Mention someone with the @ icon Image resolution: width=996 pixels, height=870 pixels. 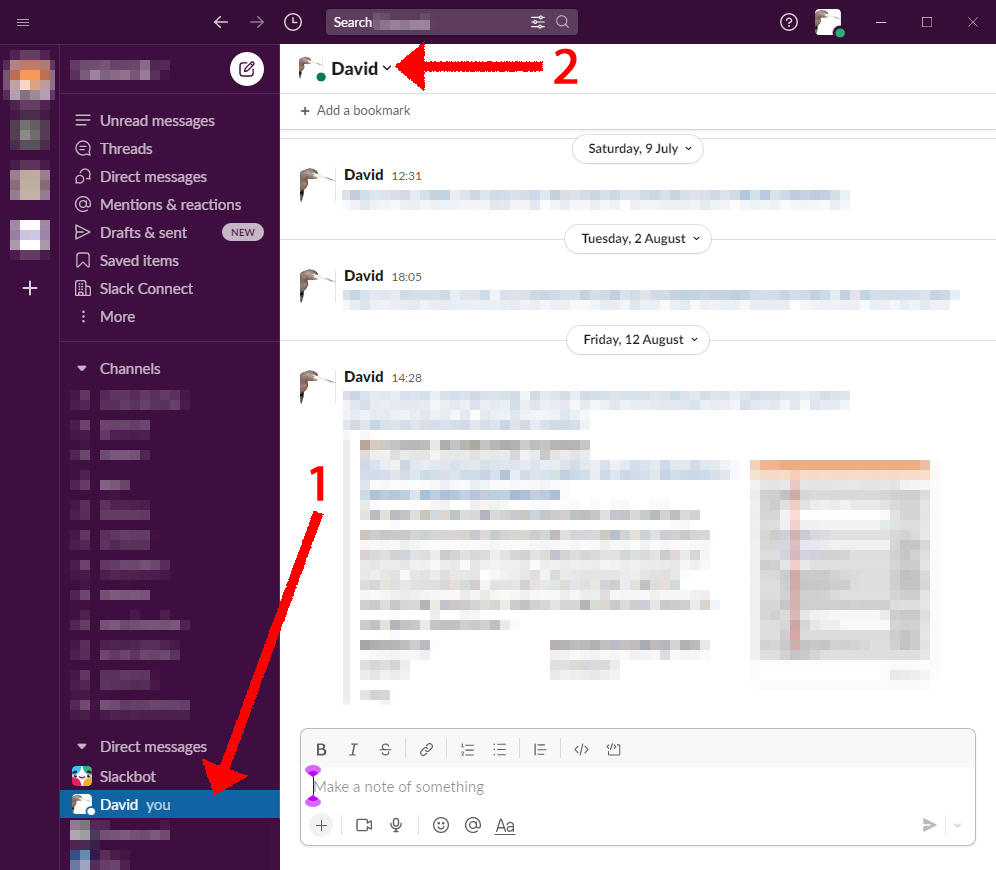[473, 826]
